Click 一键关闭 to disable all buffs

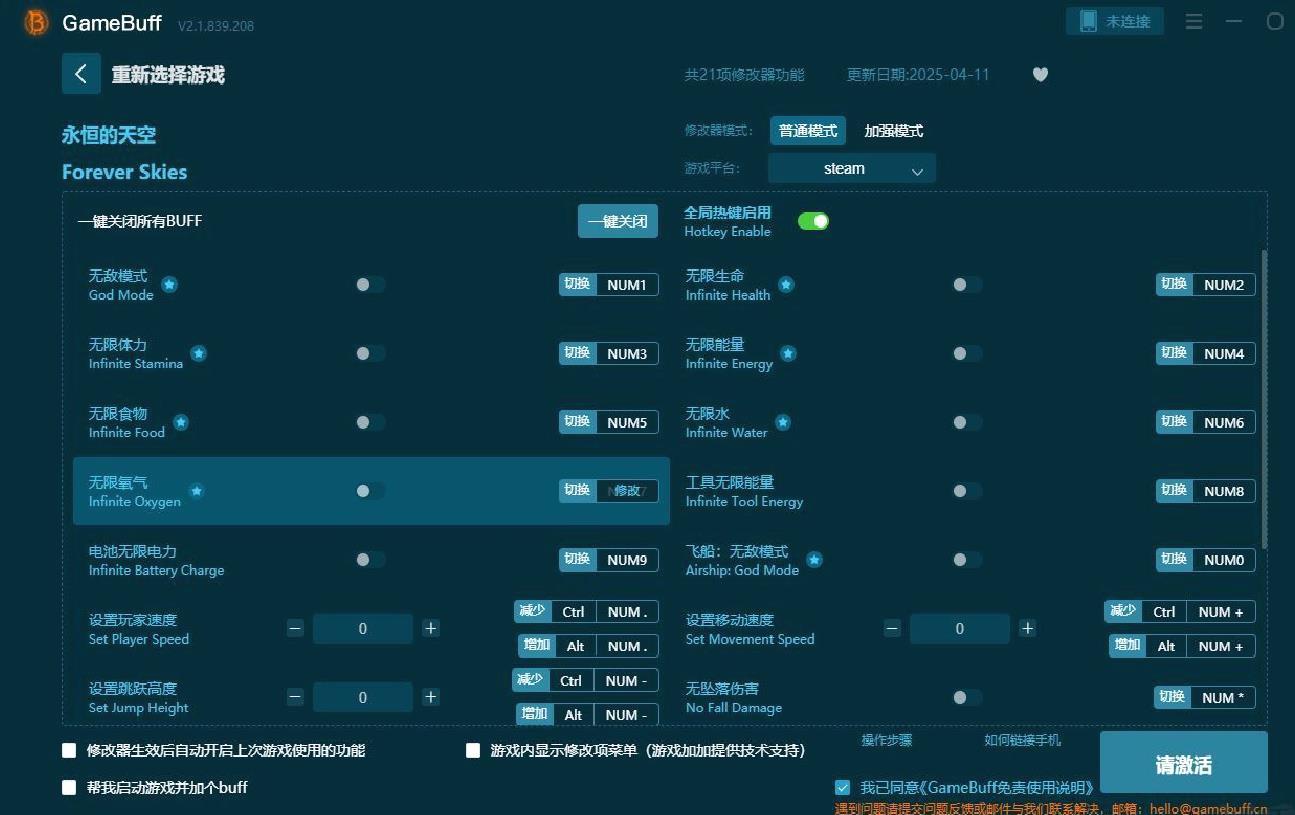click(618, 221)
